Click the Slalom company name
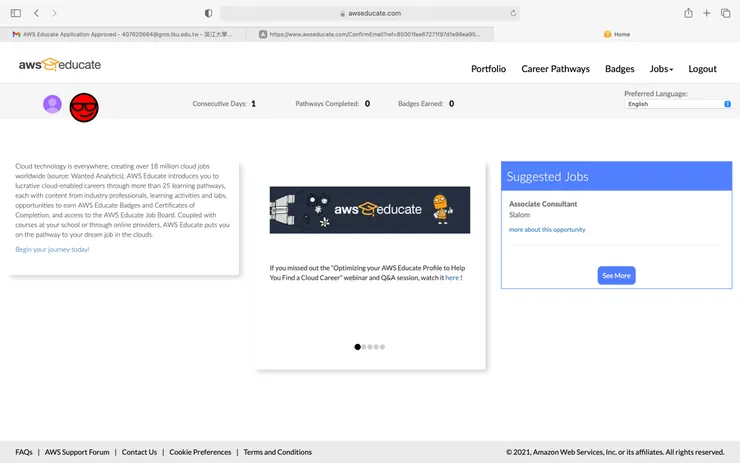The image size is (740, 463). pyautogui.click(x=519, y=215)
